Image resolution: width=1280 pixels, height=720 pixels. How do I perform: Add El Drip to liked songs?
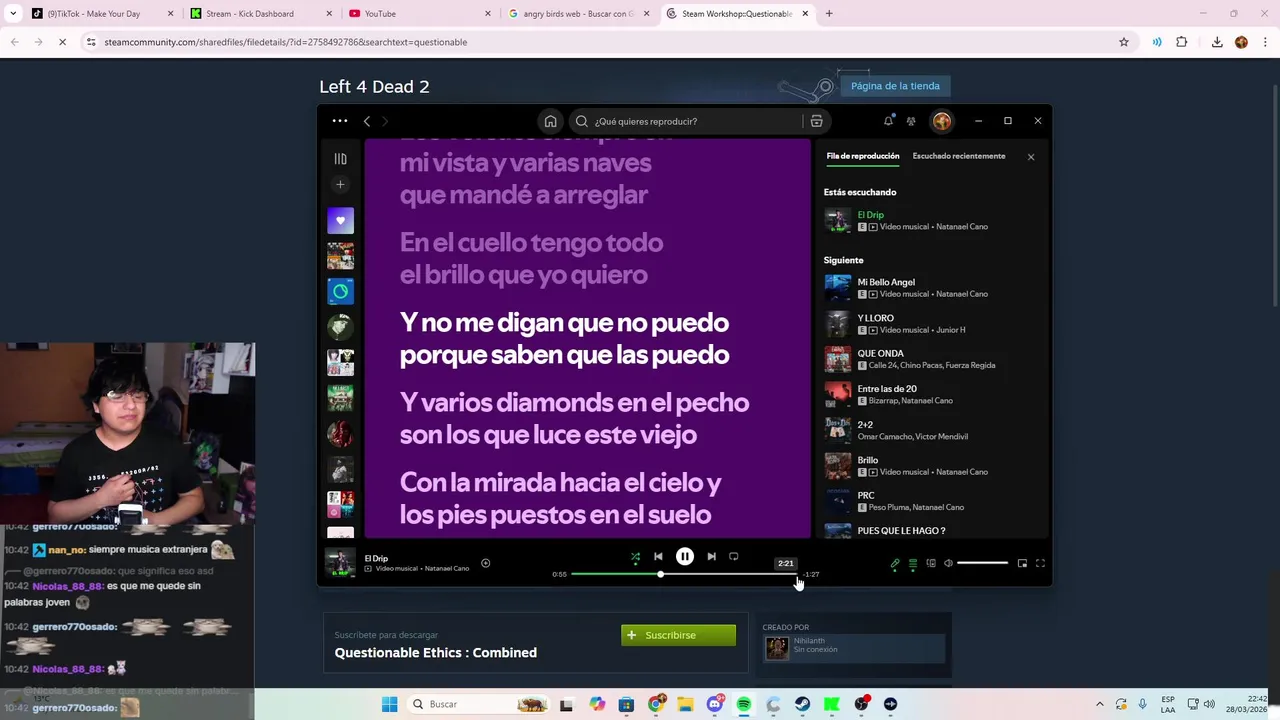click(x=486, y=563)
